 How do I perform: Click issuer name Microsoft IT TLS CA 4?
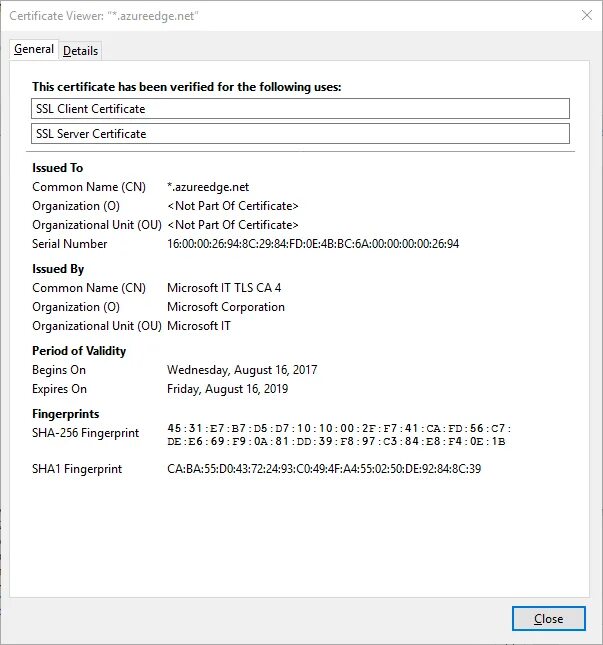point(224,288)
